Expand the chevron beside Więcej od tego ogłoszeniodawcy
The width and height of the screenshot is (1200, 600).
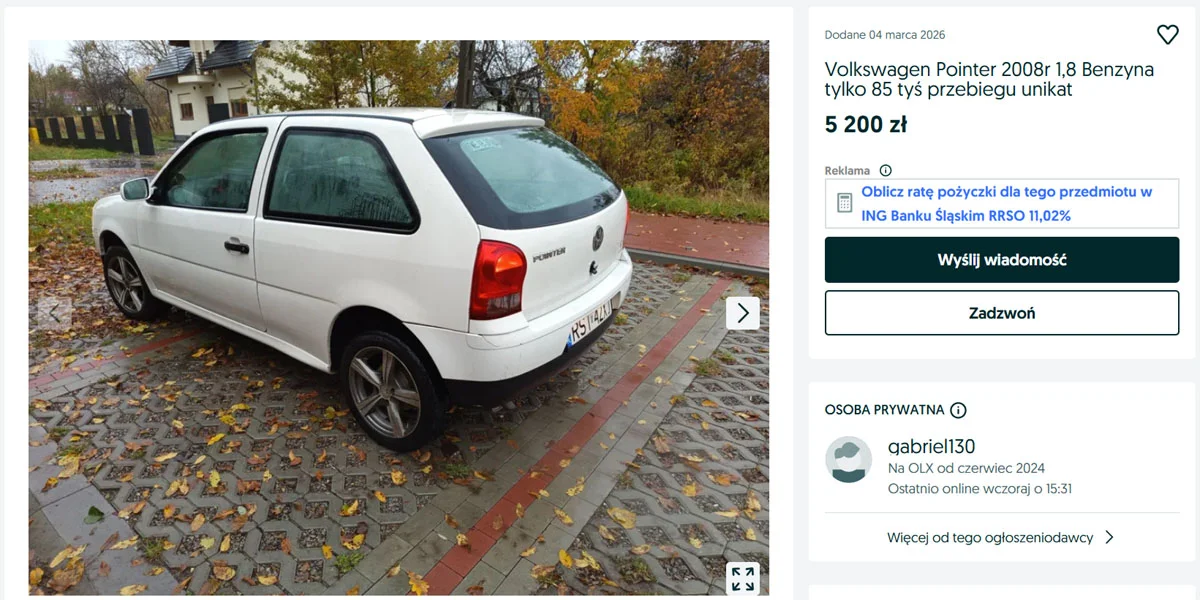[x=1109, y=537]
